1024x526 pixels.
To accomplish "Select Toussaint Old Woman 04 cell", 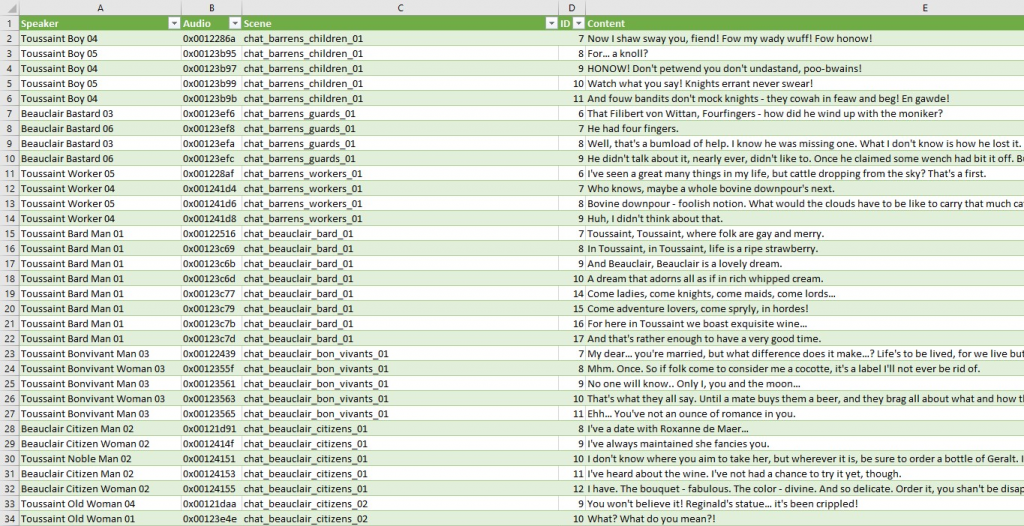I will 101,504.
